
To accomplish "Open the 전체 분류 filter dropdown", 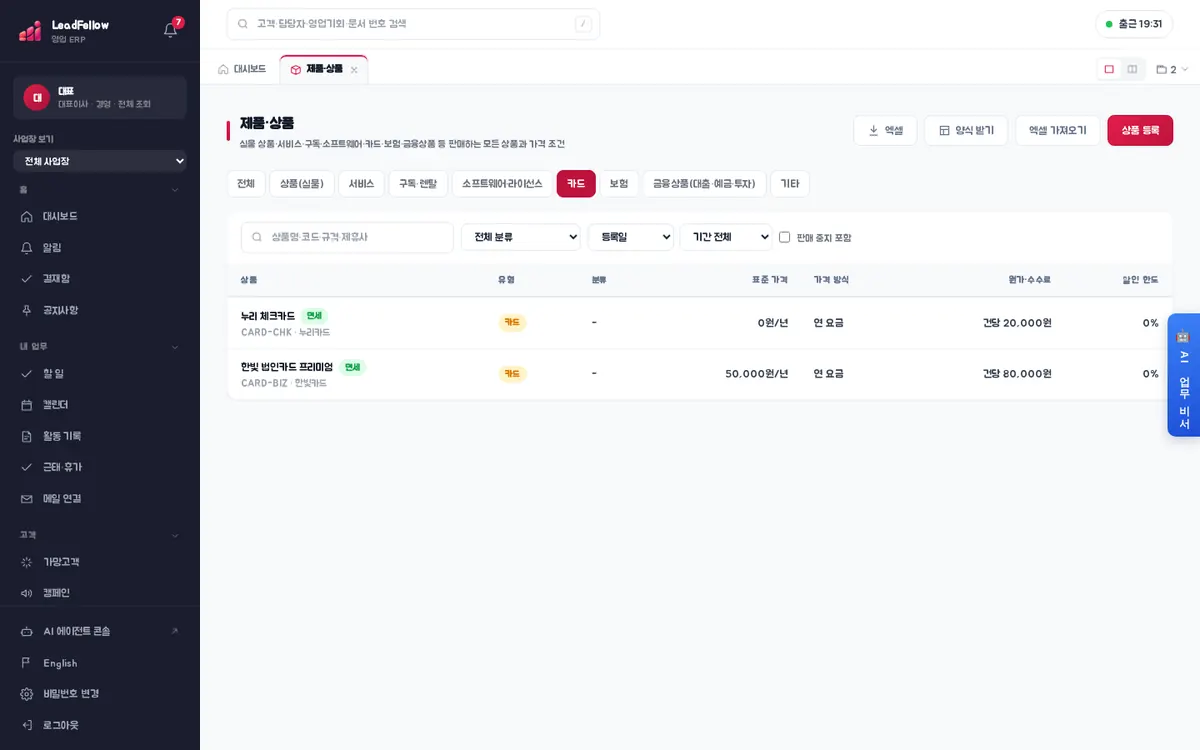I will pos(521,237).
